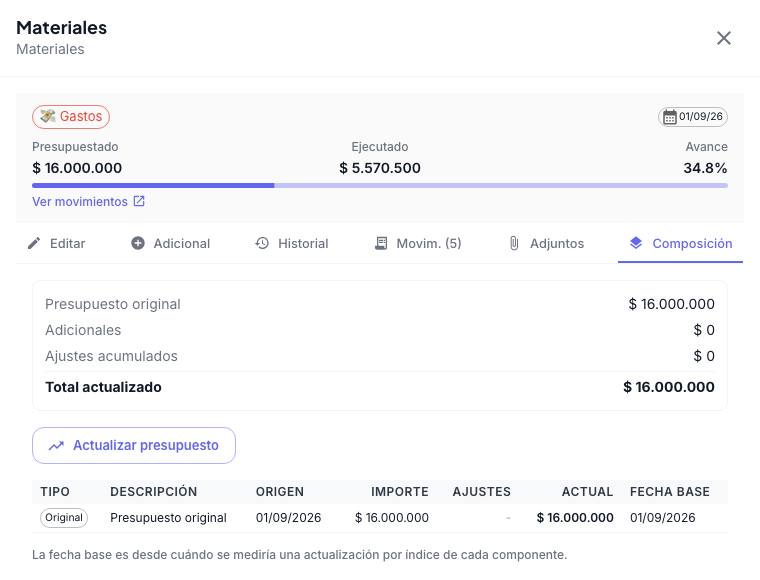The width and height of the screenshot is (760, 580).
Task: Click the bold actual $ 16.000.000 table cell
Action: (575, 517)
